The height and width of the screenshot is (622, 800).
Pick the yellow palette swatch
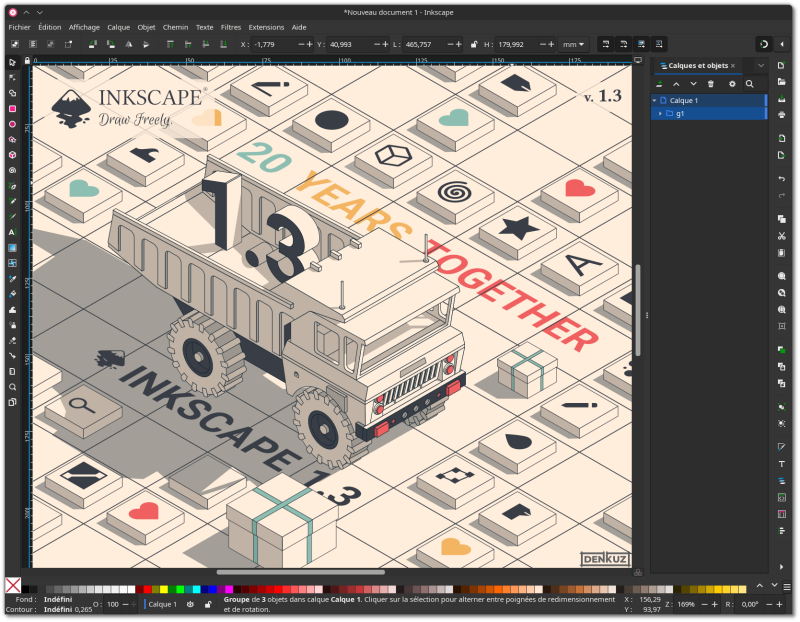tap(164, 589)
